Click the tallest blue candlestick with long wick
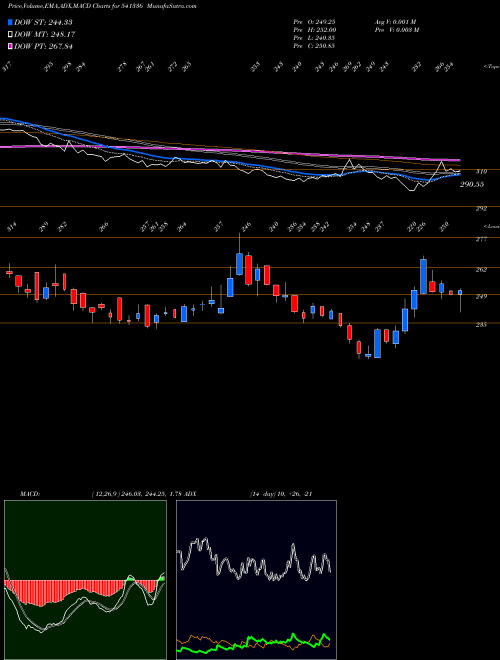Viewport: 500px width, 660px height. (x=239, y=264)
